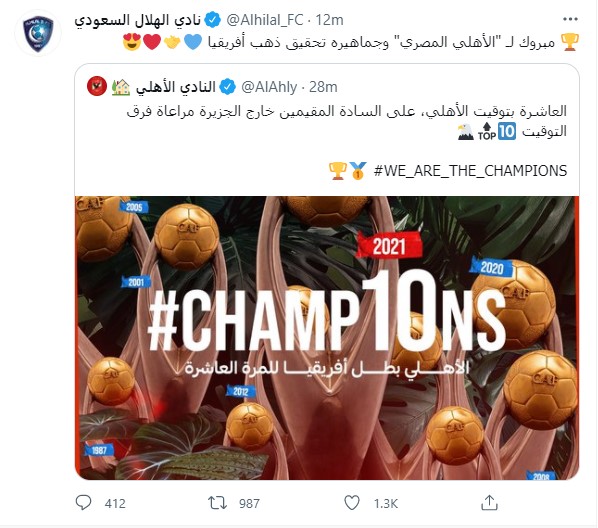598x528 pixels.
Task: Open the three-dot more options menu
Action: (x=570, y=19)
